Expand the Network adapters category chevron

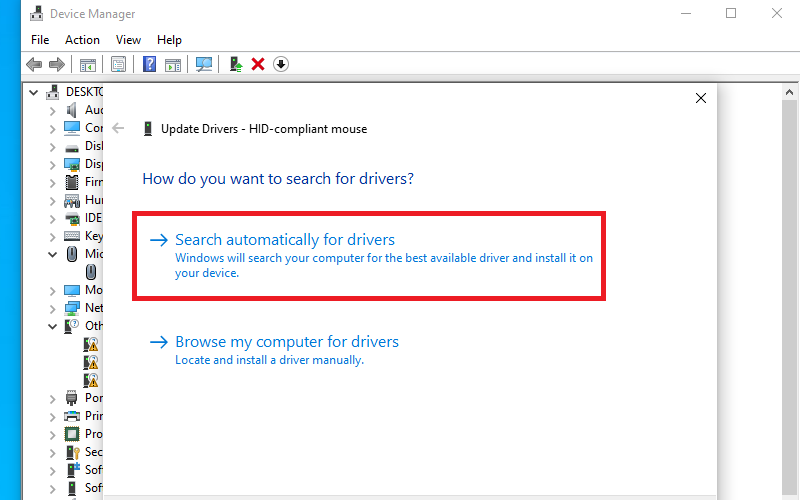(53, 308)
